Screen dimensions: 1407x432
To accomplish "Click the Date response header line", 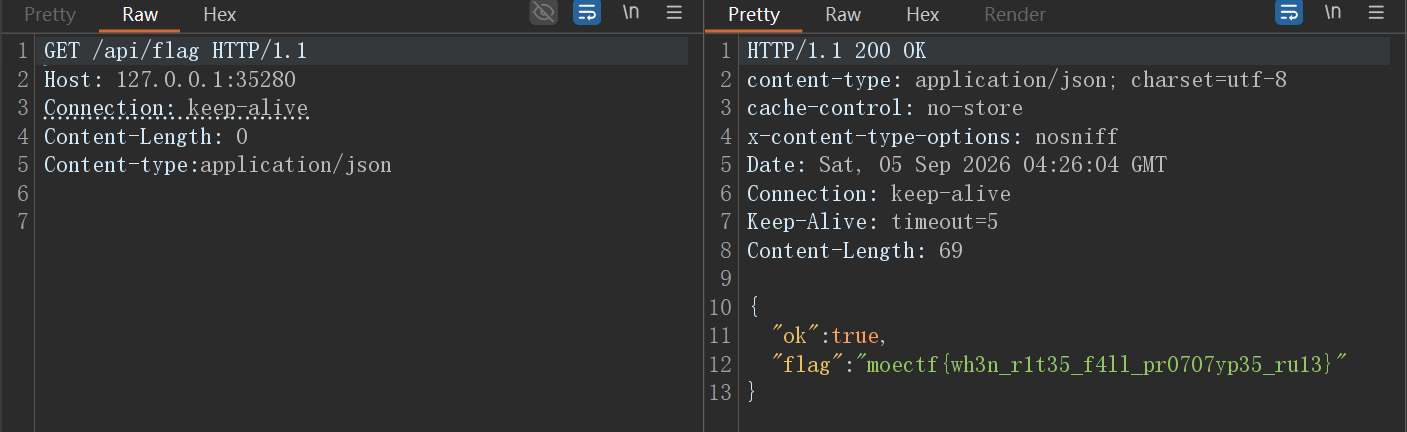I will point(957,165).
